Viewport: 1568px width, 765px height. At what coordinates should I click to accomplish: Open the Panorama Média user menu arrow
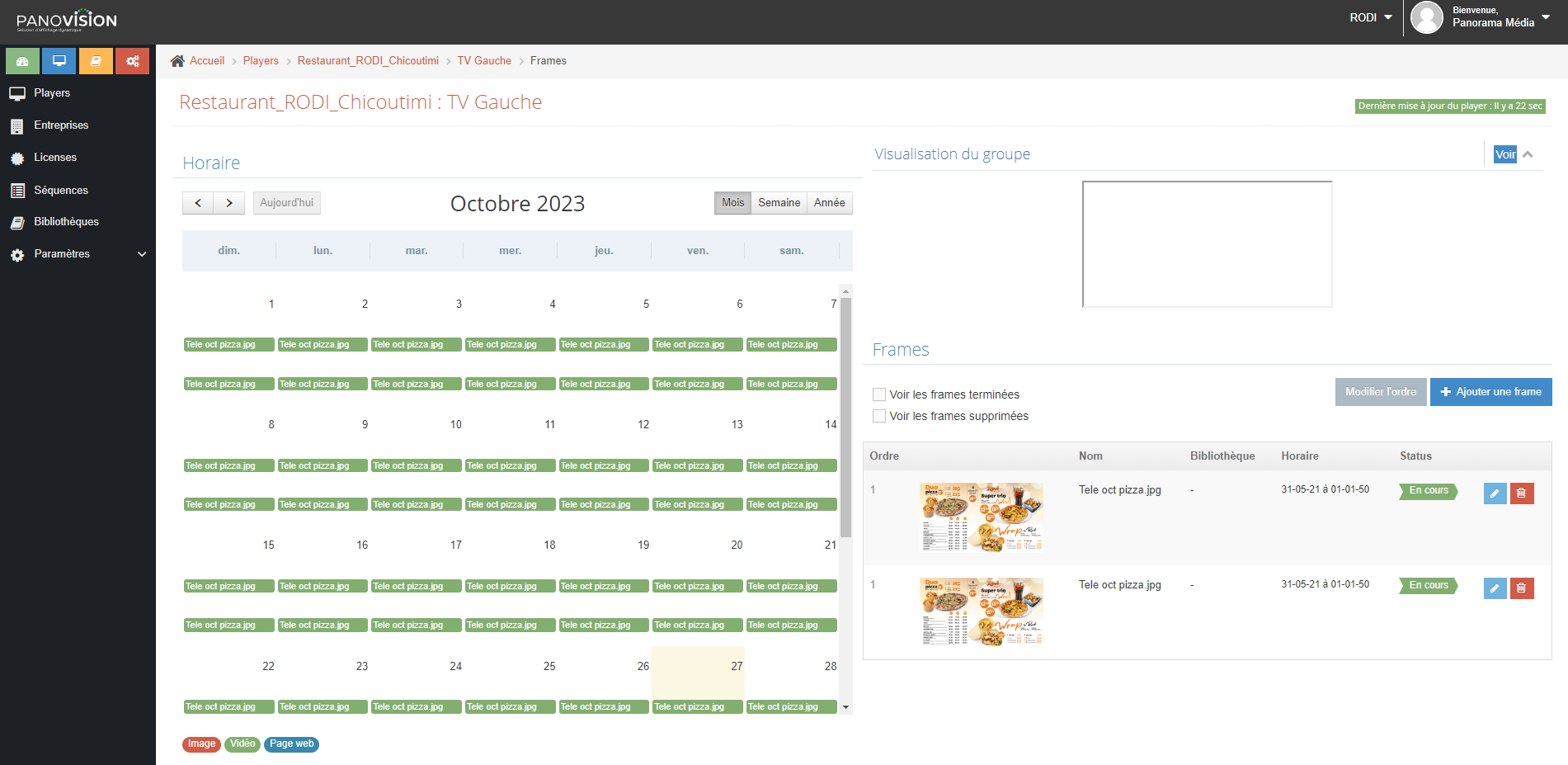click(x=1546, y=17)
